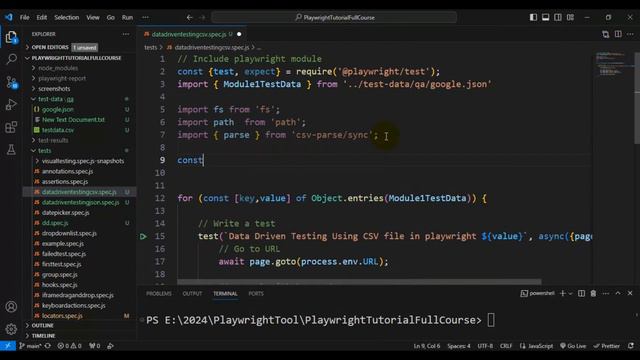Toggle panel layout icon in title bar

(x=545, y=18)
